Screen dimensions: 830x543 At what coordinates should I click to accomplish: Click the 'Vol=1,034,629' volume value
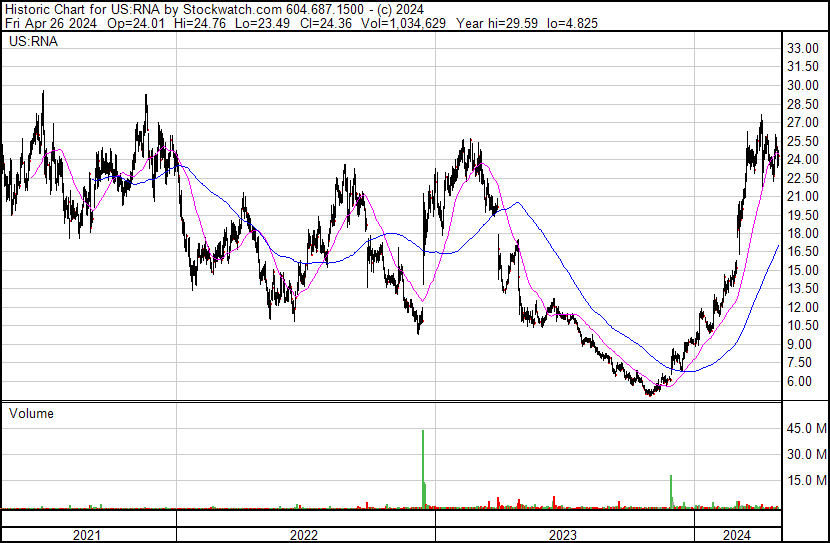(x=403, y=23)
